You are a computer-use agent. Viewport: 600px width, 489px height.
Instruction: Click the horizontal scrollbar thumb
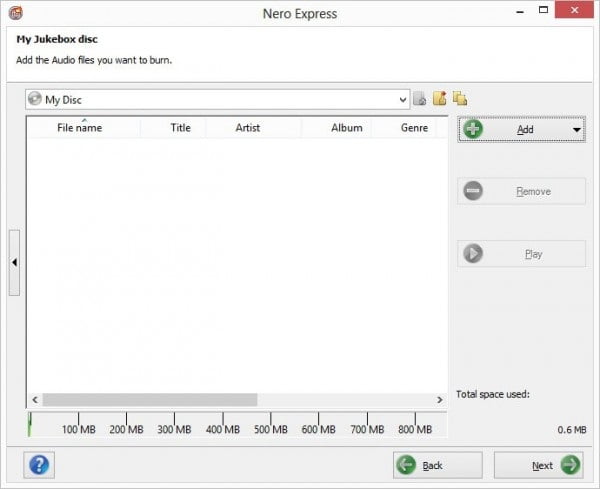pos(150,399)
